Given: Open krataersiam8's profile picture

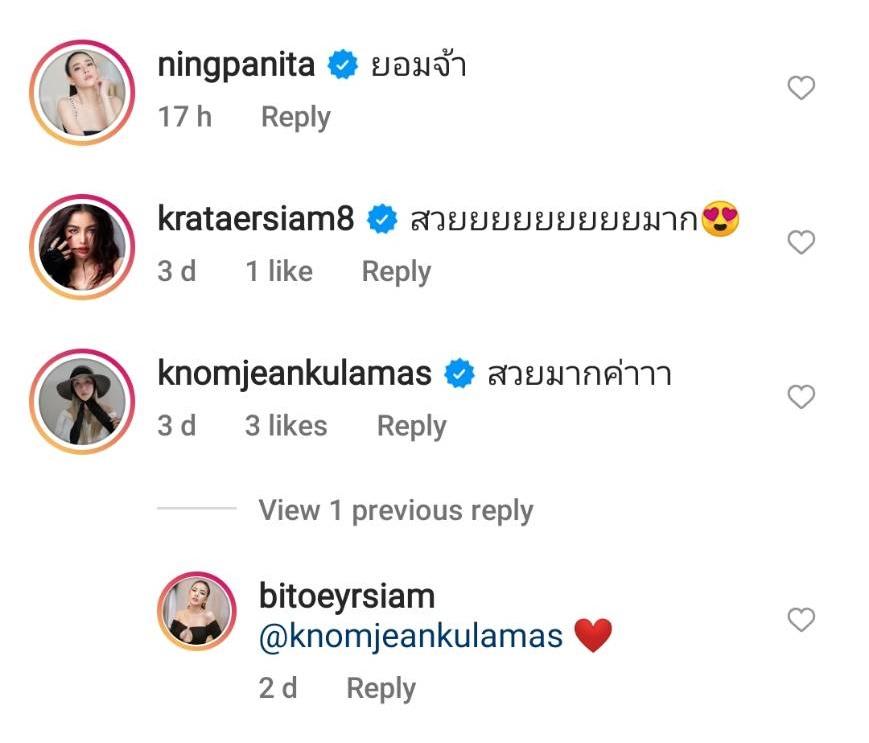Looking at the screenshot, I should coord(83,247).
